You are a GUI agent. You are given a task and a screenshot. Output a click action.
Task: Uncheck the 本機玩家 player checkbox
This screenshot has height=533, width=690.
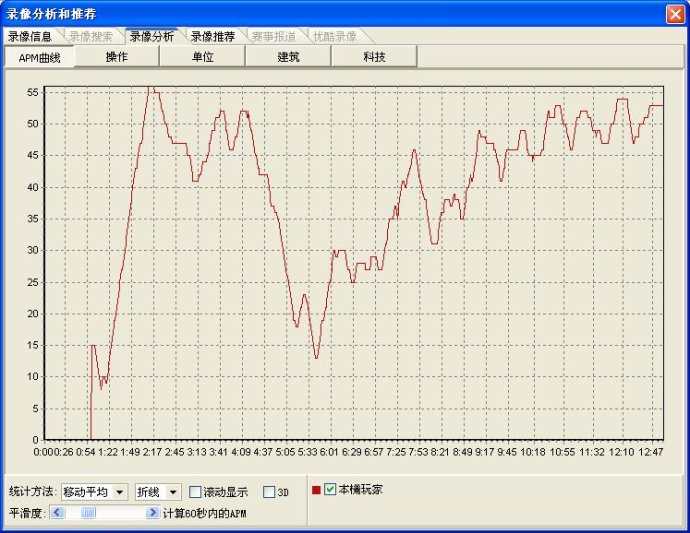point(330,490)
